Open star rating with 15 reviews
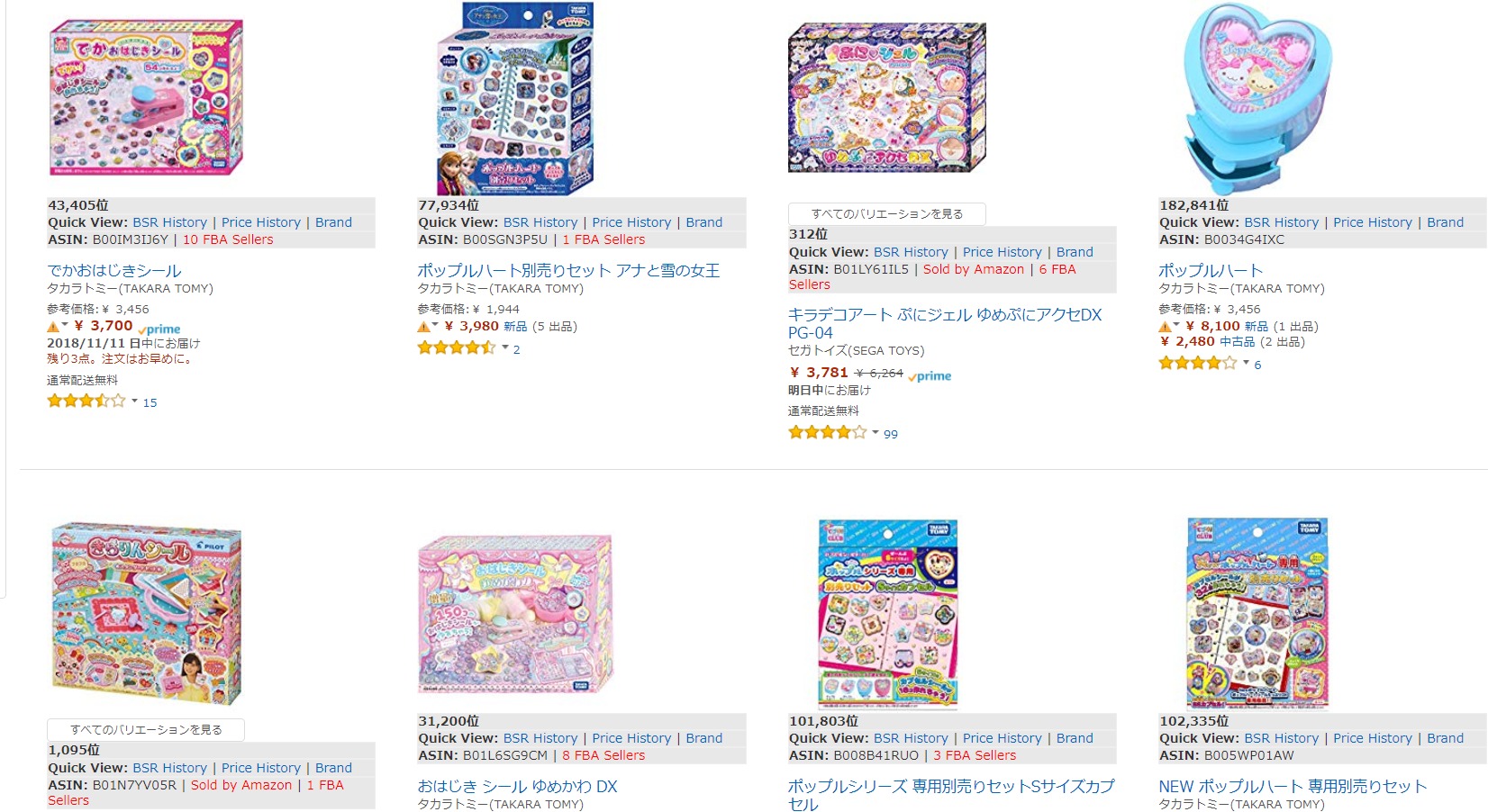 tap(86, 401)
